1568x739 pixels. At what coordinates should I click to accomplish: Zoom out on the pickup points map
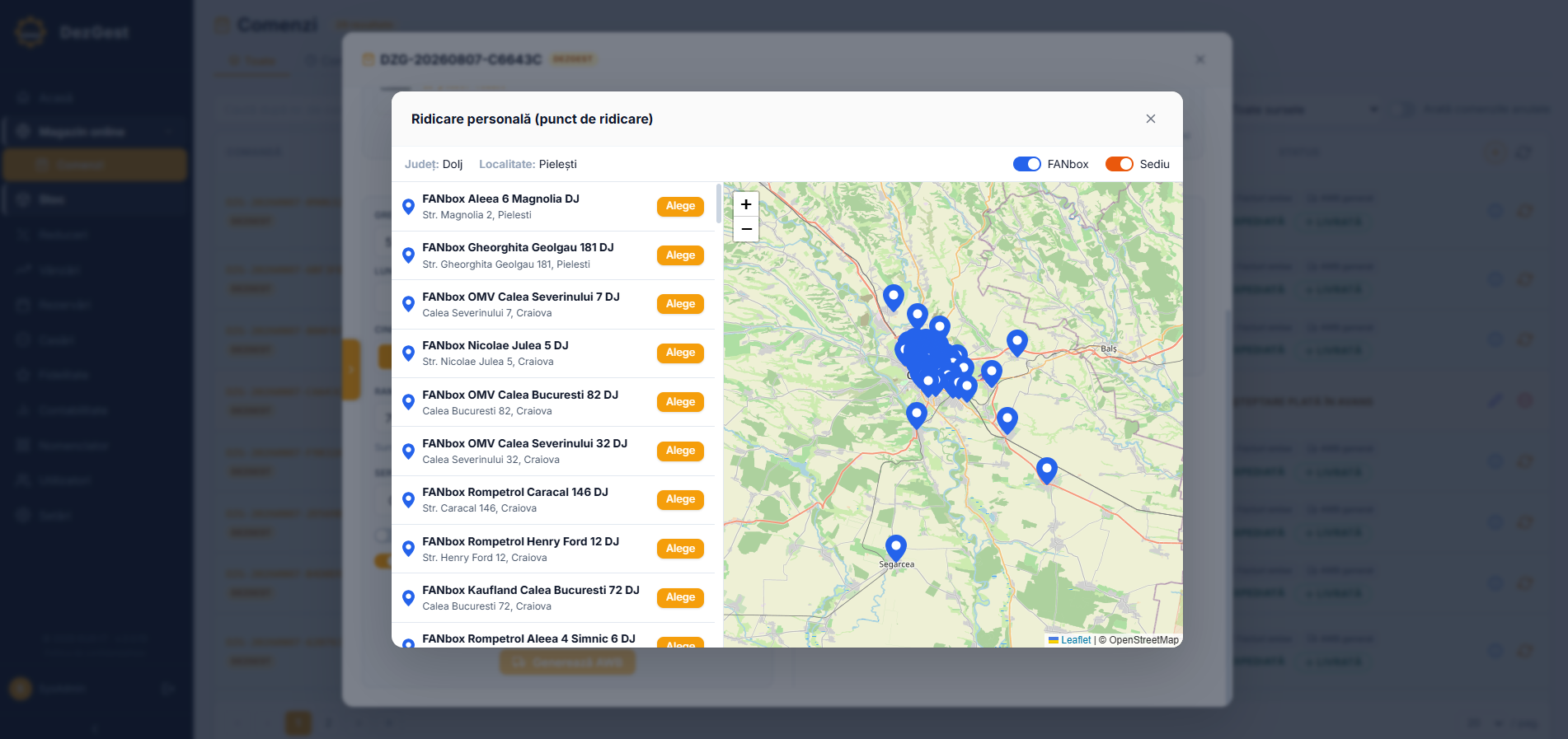tap(746, 229)
